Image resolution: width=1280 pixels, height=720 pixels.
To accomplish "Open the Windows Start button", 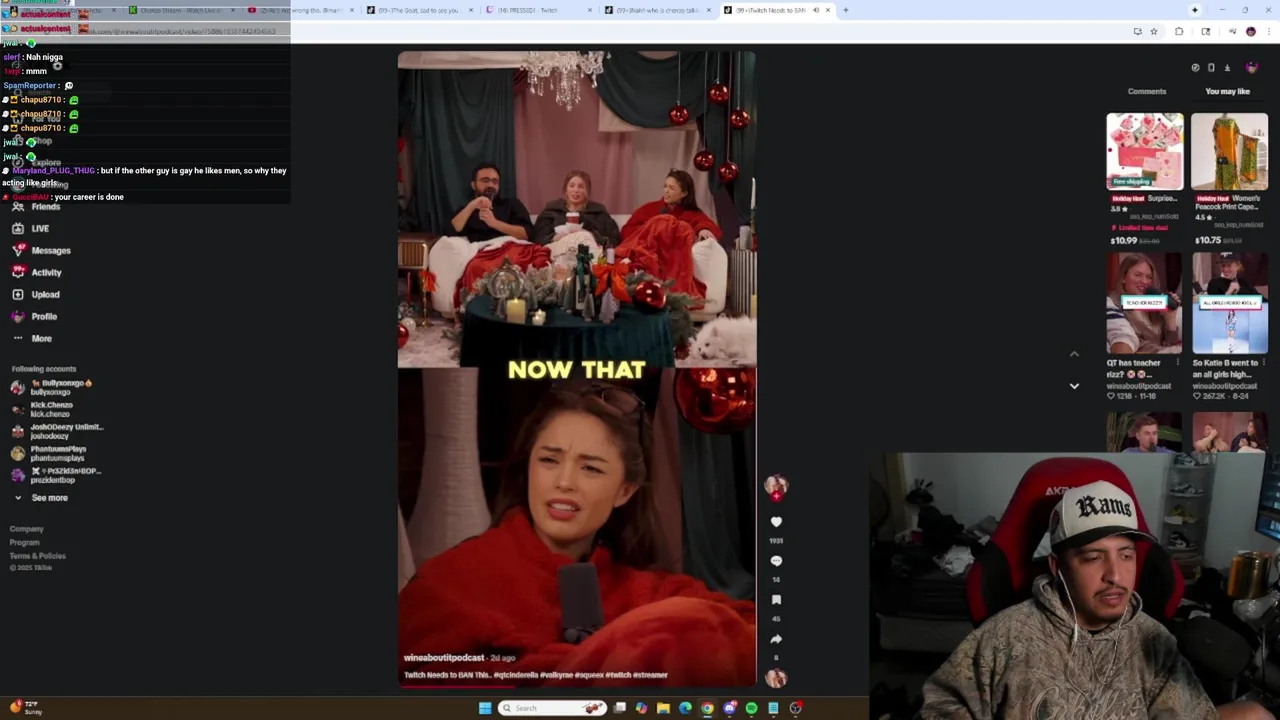I will pos(485,708).
